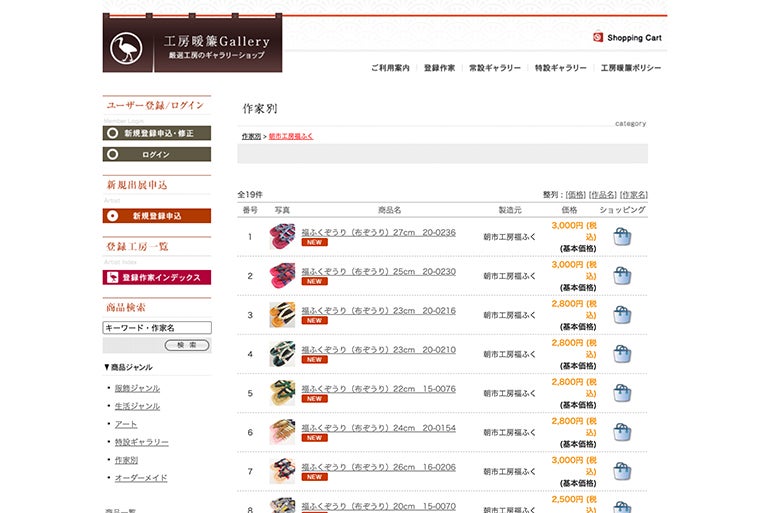Add item 2 (25cm 20-0230) to shopping basket
The image size is (770, 513).
tap(622, 276)
